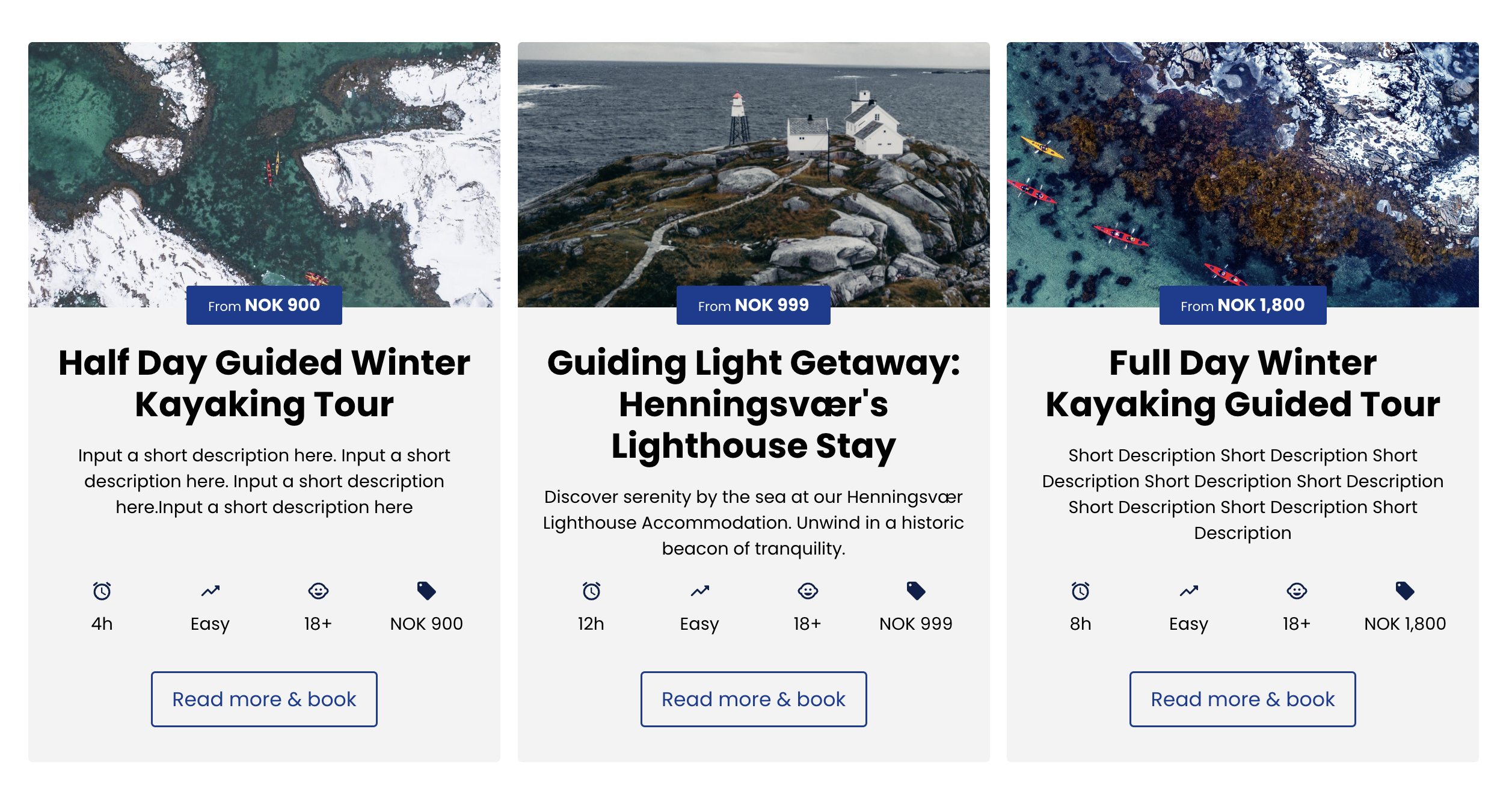Open Read more & book for Full Day tour
Viewport: 1512px width, 800px height.
point(1243,699)
